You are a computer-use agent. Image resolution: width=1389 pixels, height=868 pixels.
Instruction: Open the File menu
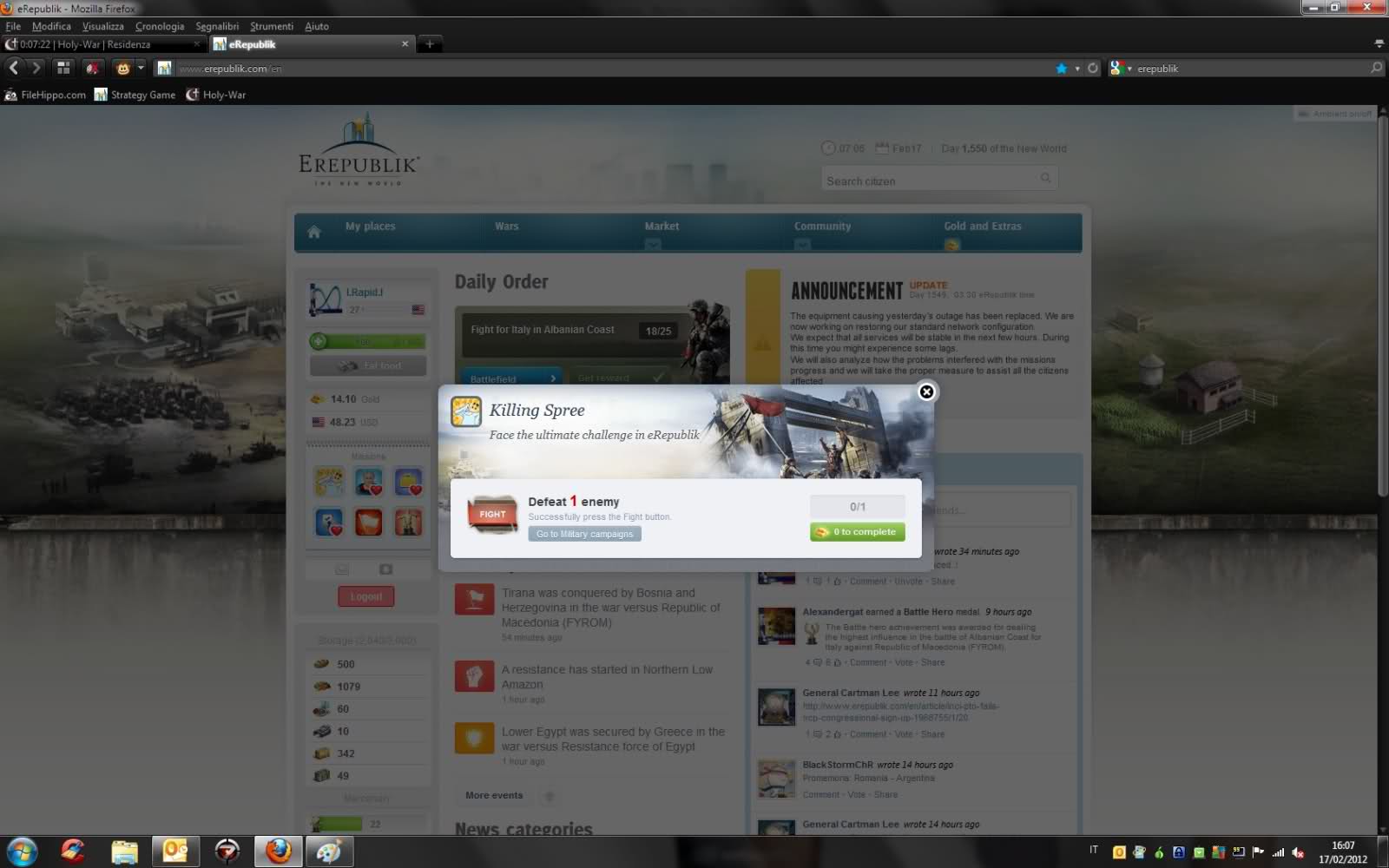(x=13, y=26)
